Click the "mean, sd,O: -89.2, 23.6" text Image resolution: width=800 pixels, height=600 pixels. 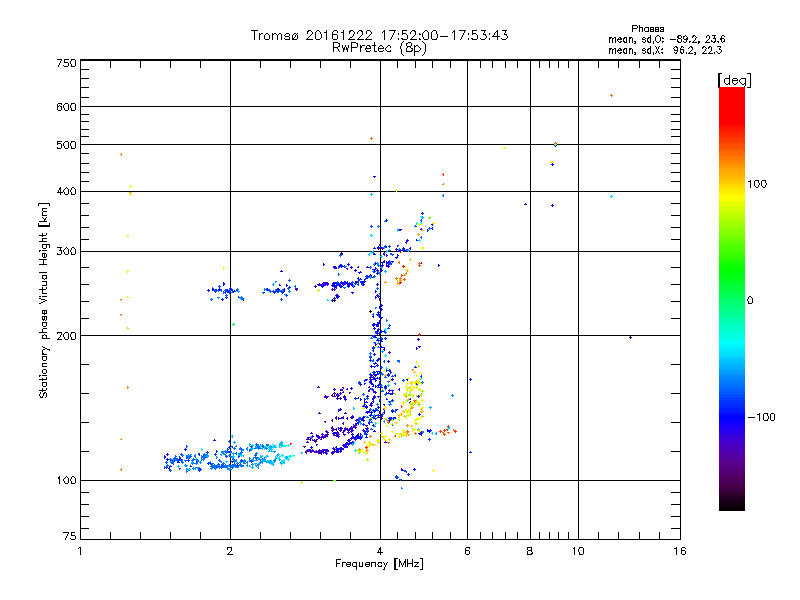point(666,39)
